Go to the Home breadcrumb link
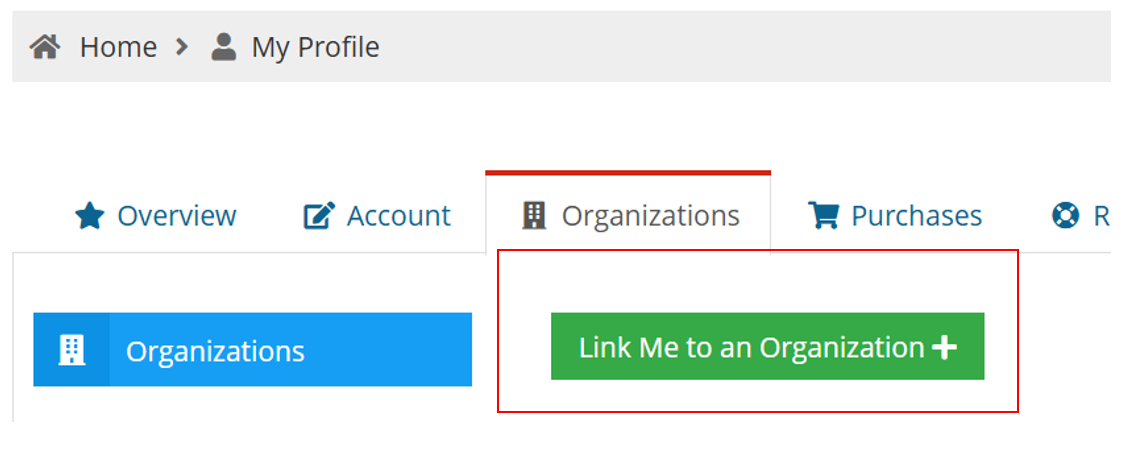 click(x=118, y=48)
